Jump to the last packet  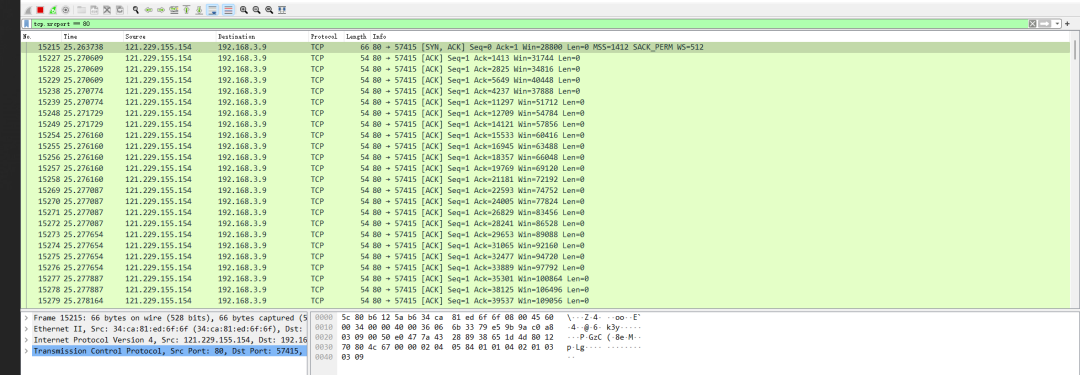tap(199, 10)
